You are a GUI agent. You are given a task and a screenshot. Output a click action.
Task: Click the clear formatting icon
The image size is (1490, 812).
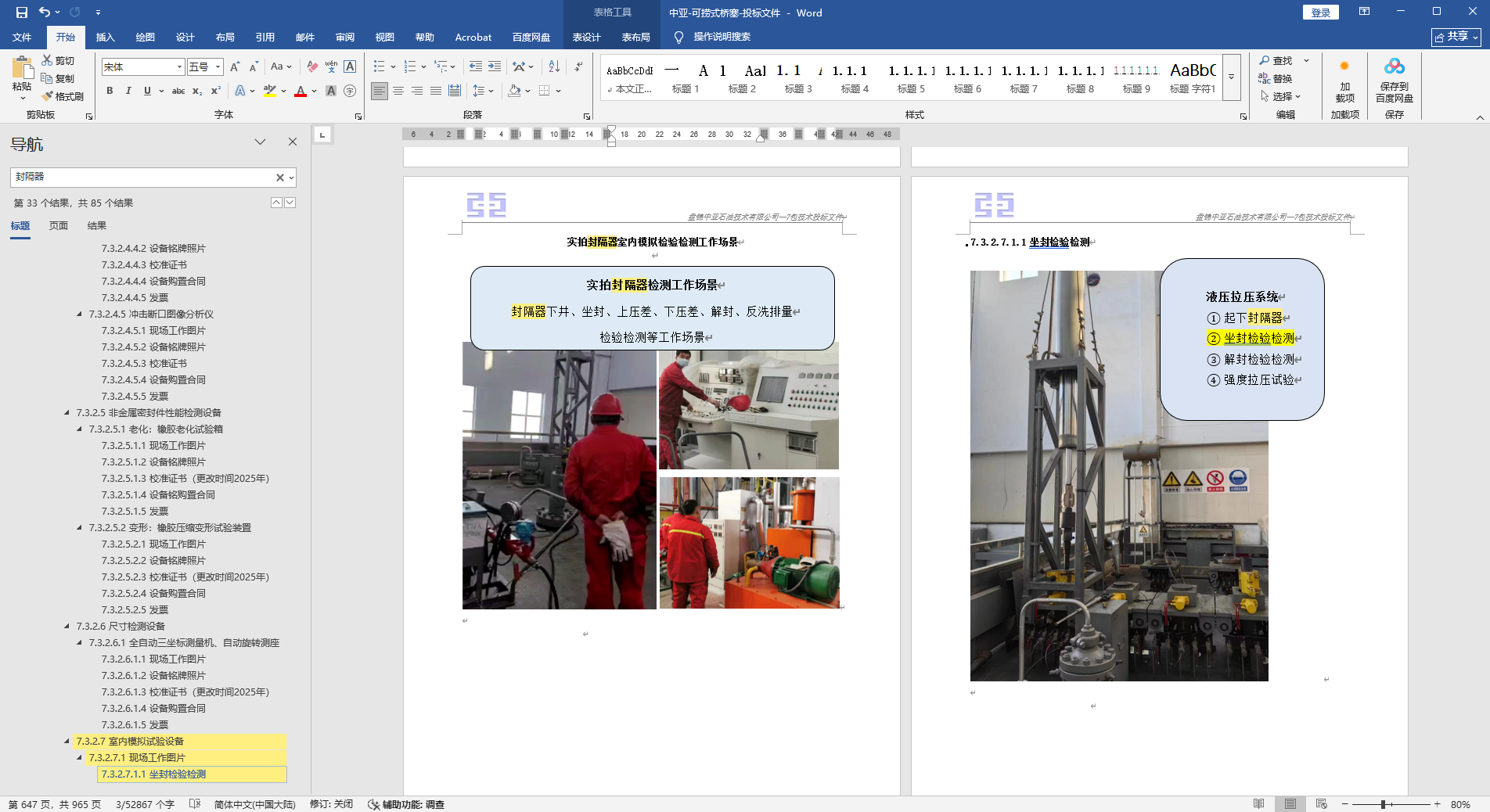(x=312, y=66)
